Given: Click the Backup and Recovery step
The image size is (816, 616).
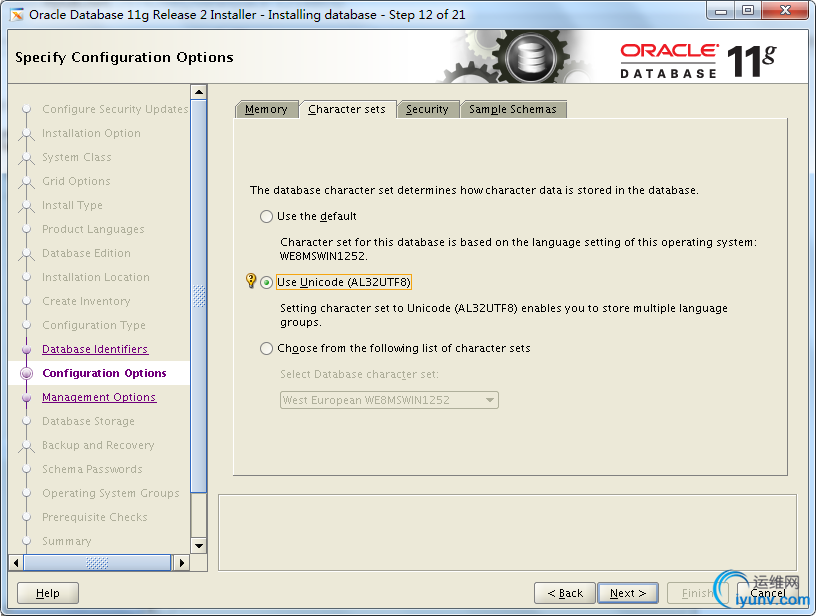Looking at the screenshot, I should coord(98,445).
